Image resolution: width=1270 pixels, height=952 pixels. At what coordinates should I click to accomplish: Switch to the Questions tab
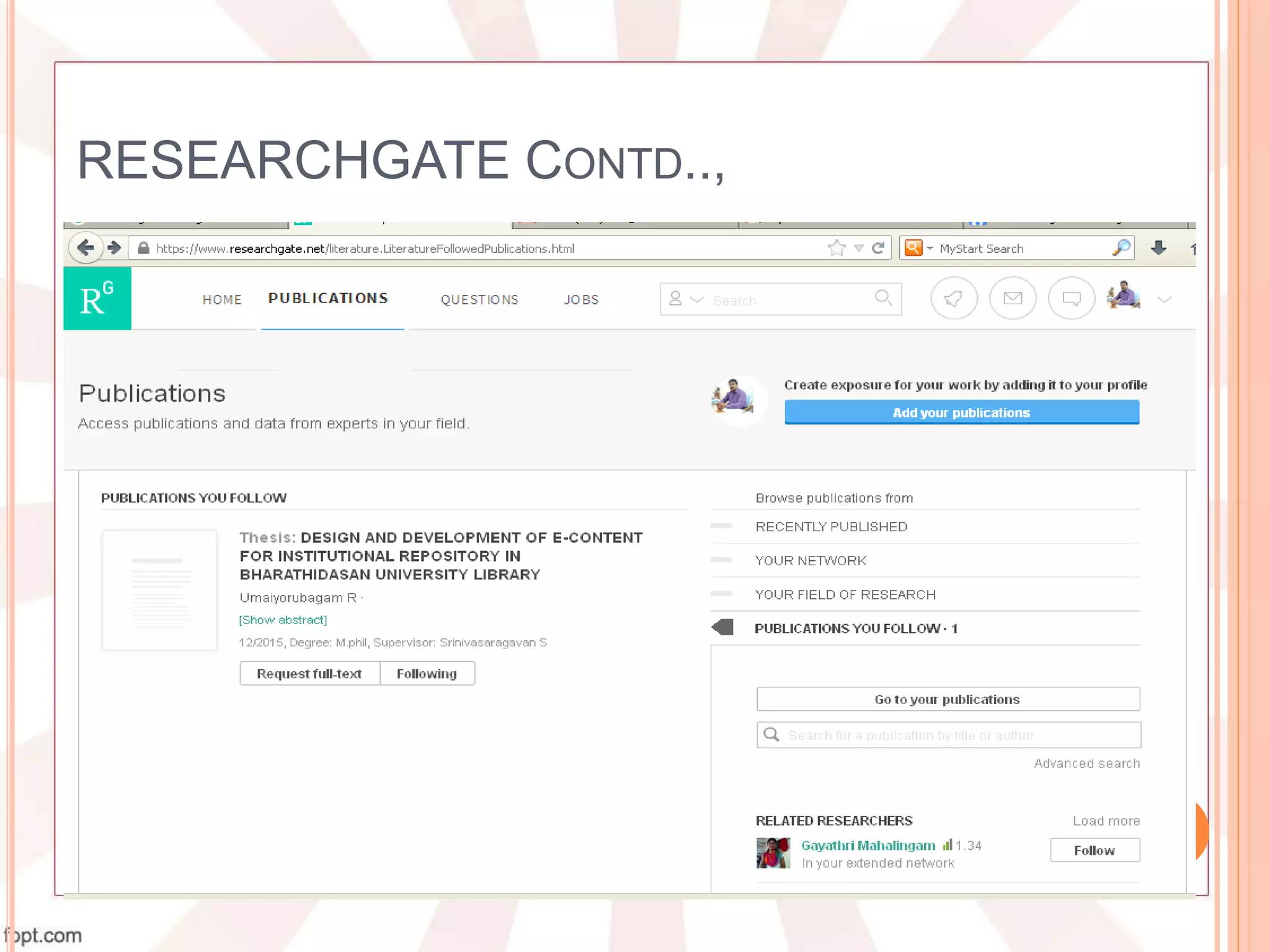pos(479,300)
